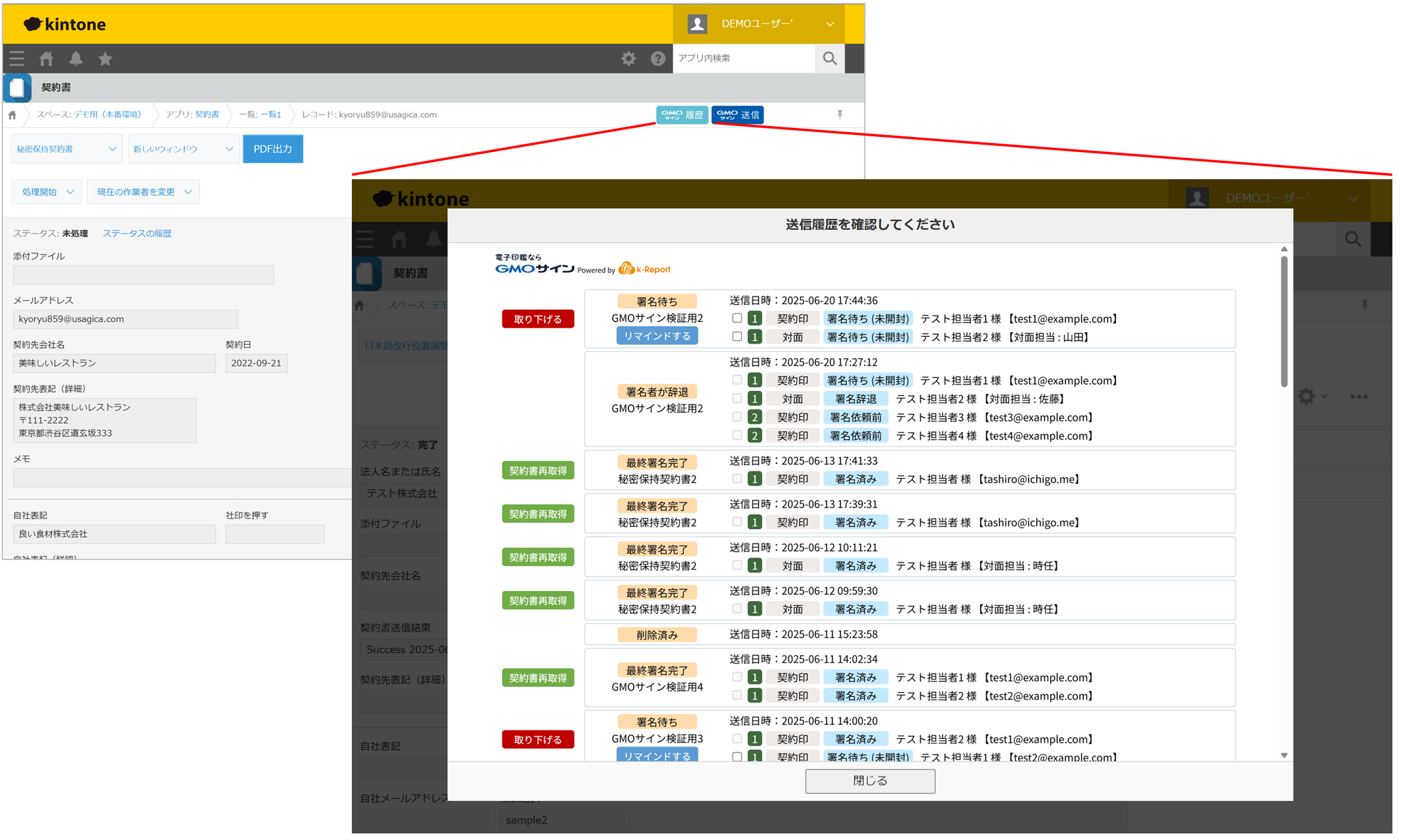Open notifications bell in top kintone toolbar
This screenshot has width=1402, height=840.
76,59
